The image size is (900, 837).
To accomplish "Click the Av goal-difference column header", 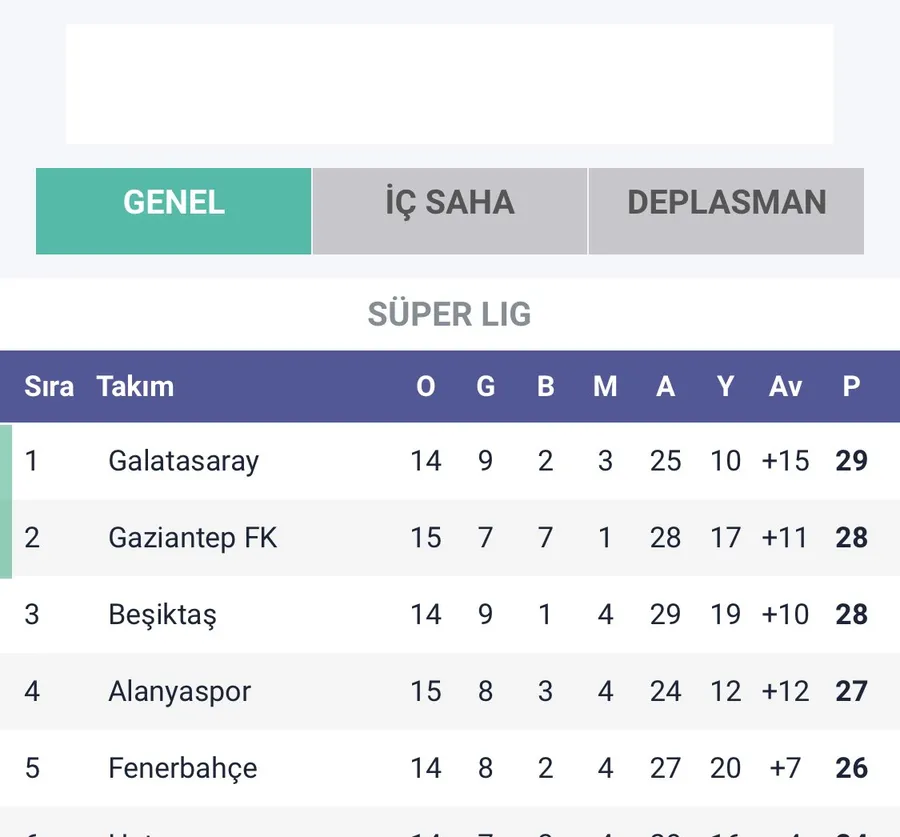I will [785, 387].
